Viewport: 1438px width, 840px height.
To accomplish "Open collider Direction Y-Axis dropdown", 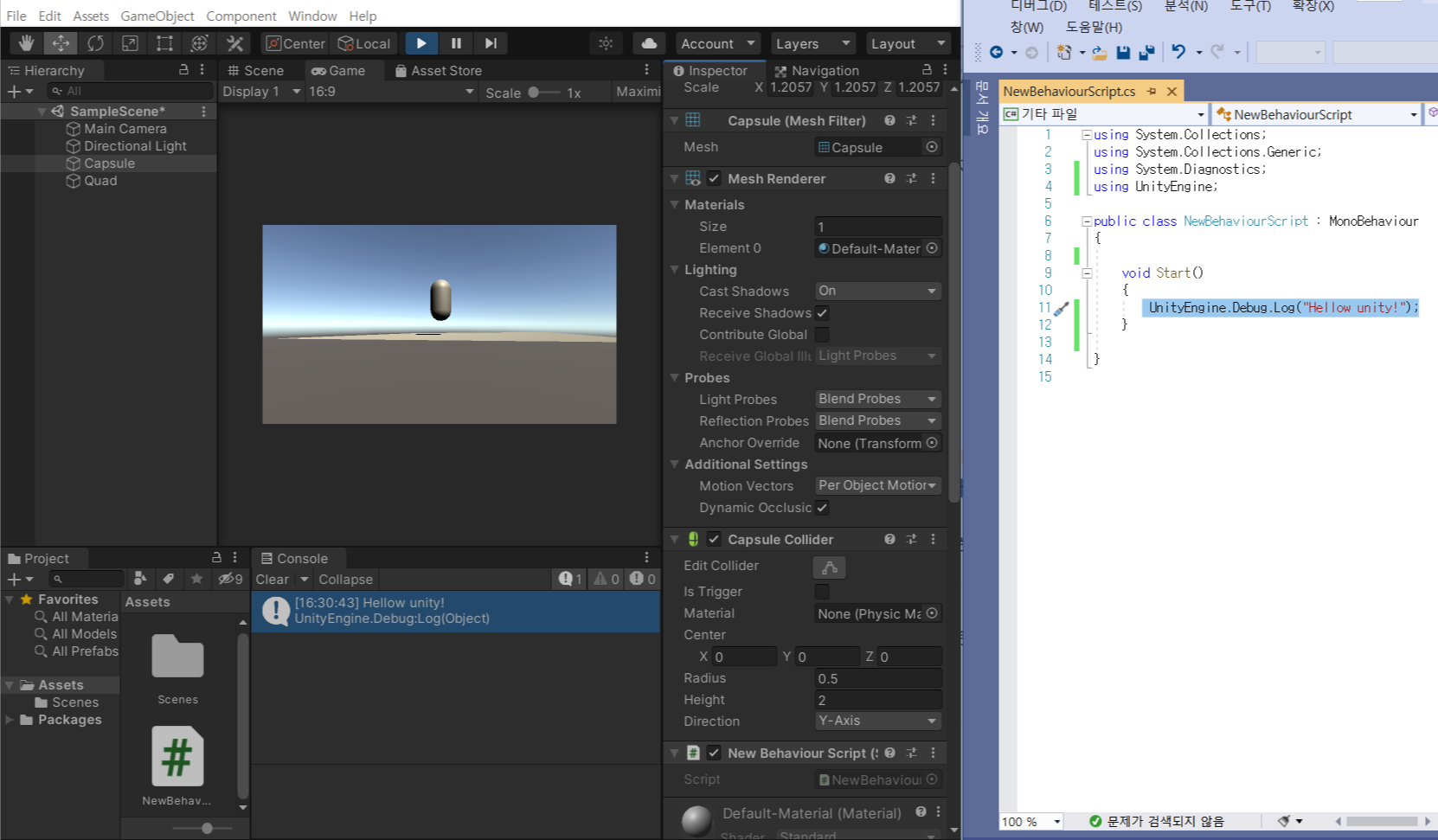I will pyautogui.click(x=878, y=721).
